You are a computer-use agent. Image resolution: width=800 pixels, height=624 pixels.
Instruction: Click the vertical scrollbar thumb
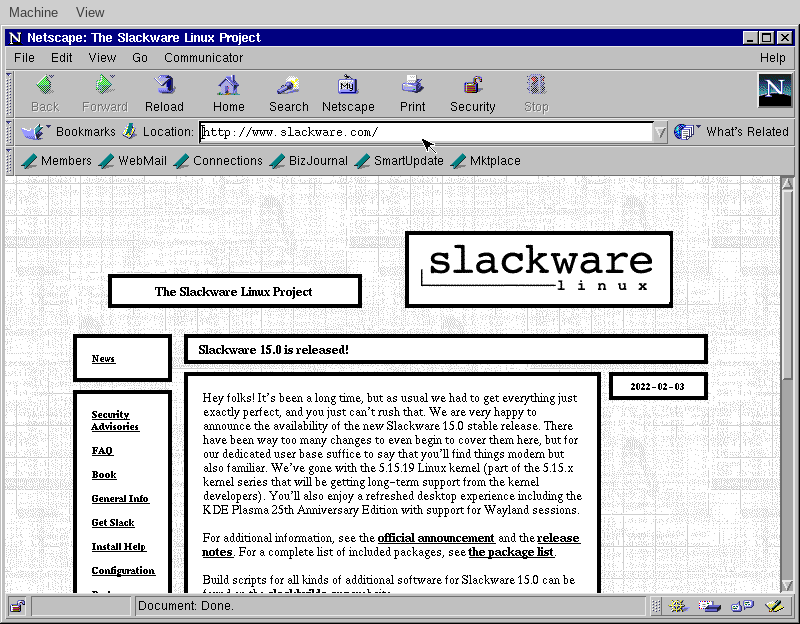(787, 284)
